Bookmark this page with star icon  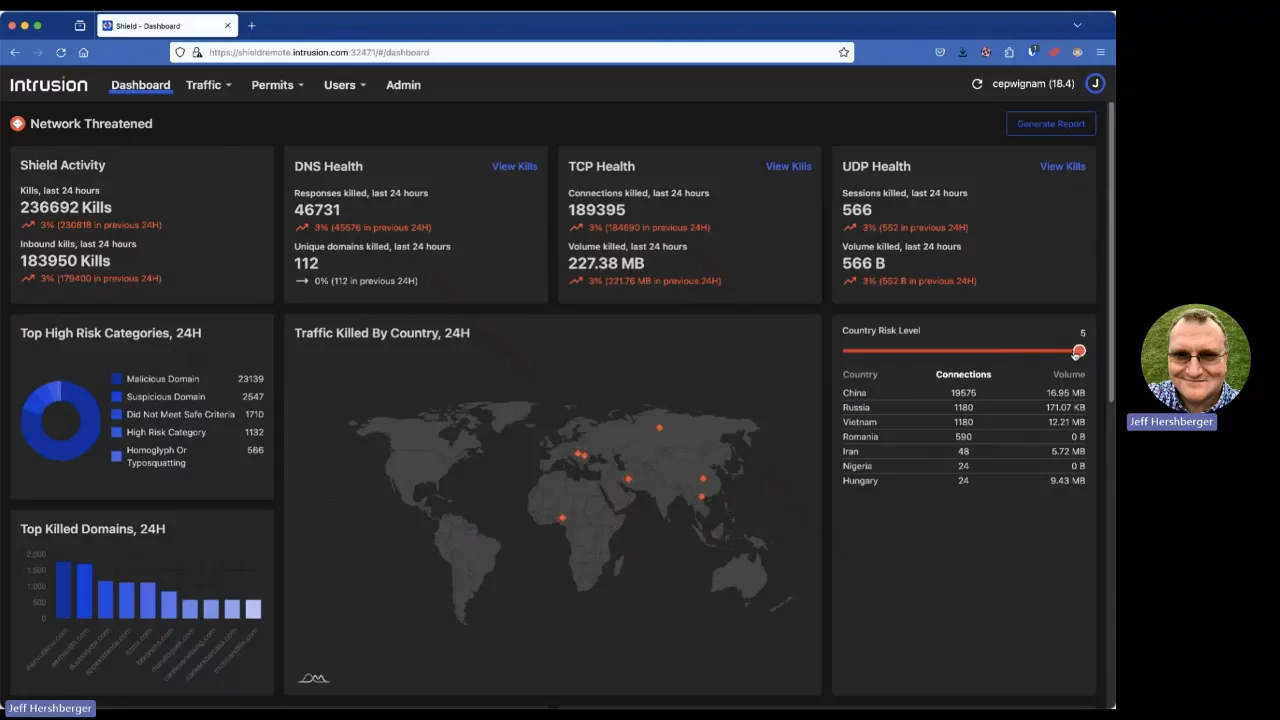click(x=844, y=52)
